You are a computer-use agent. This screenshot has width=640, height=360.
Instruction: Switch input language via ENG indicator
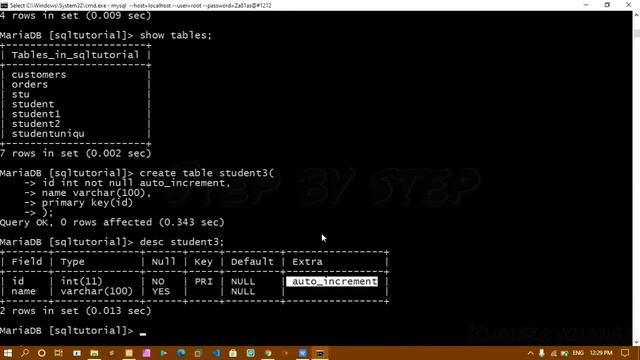(578, 353)
